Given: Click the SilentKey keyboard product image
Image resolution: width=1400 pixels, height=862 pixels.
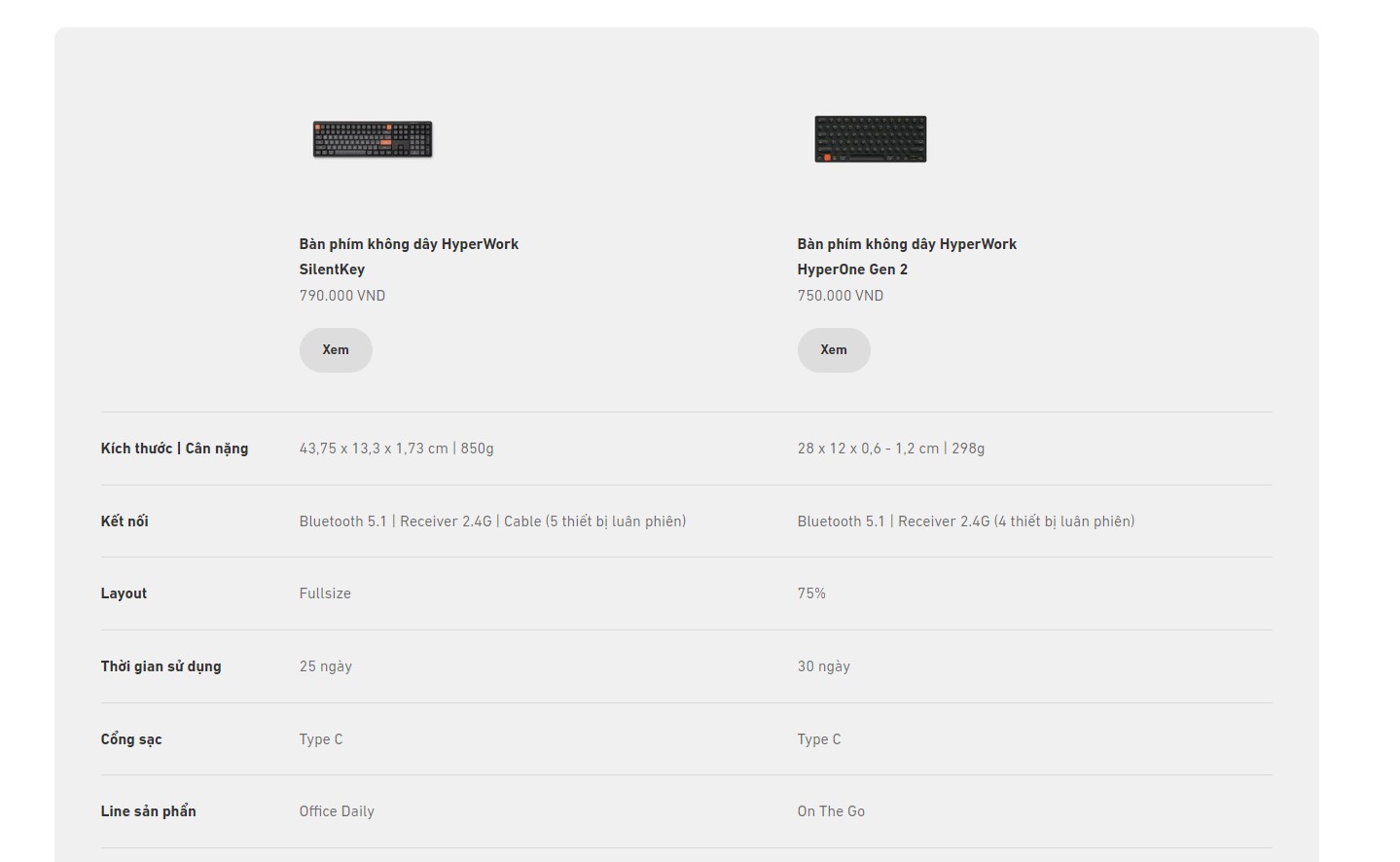Looking at the screenshot, I should pos(373,139).
